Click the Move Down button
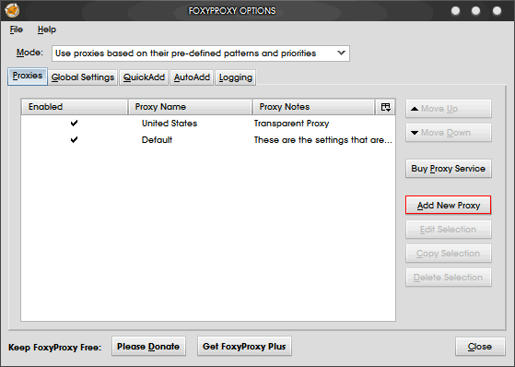 pyautogui.click(x=448, y=133)
